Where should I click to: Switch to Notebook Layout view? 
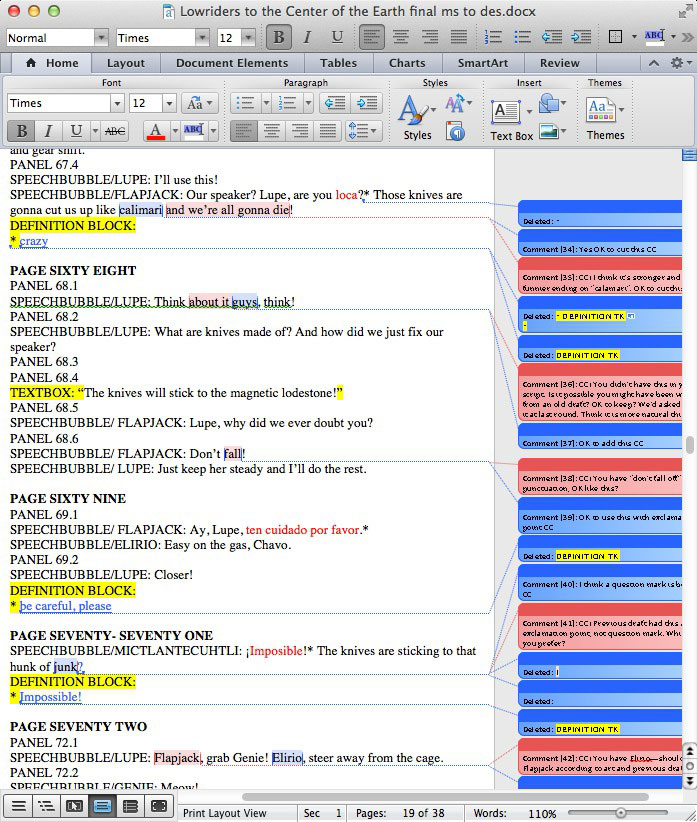tap(130, 806)
